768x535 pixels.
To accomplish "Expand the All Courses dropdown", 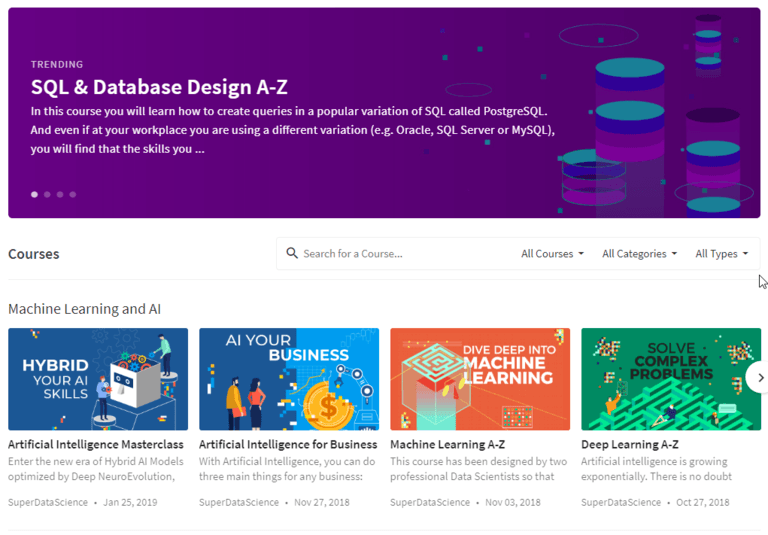I will [552, 254].
